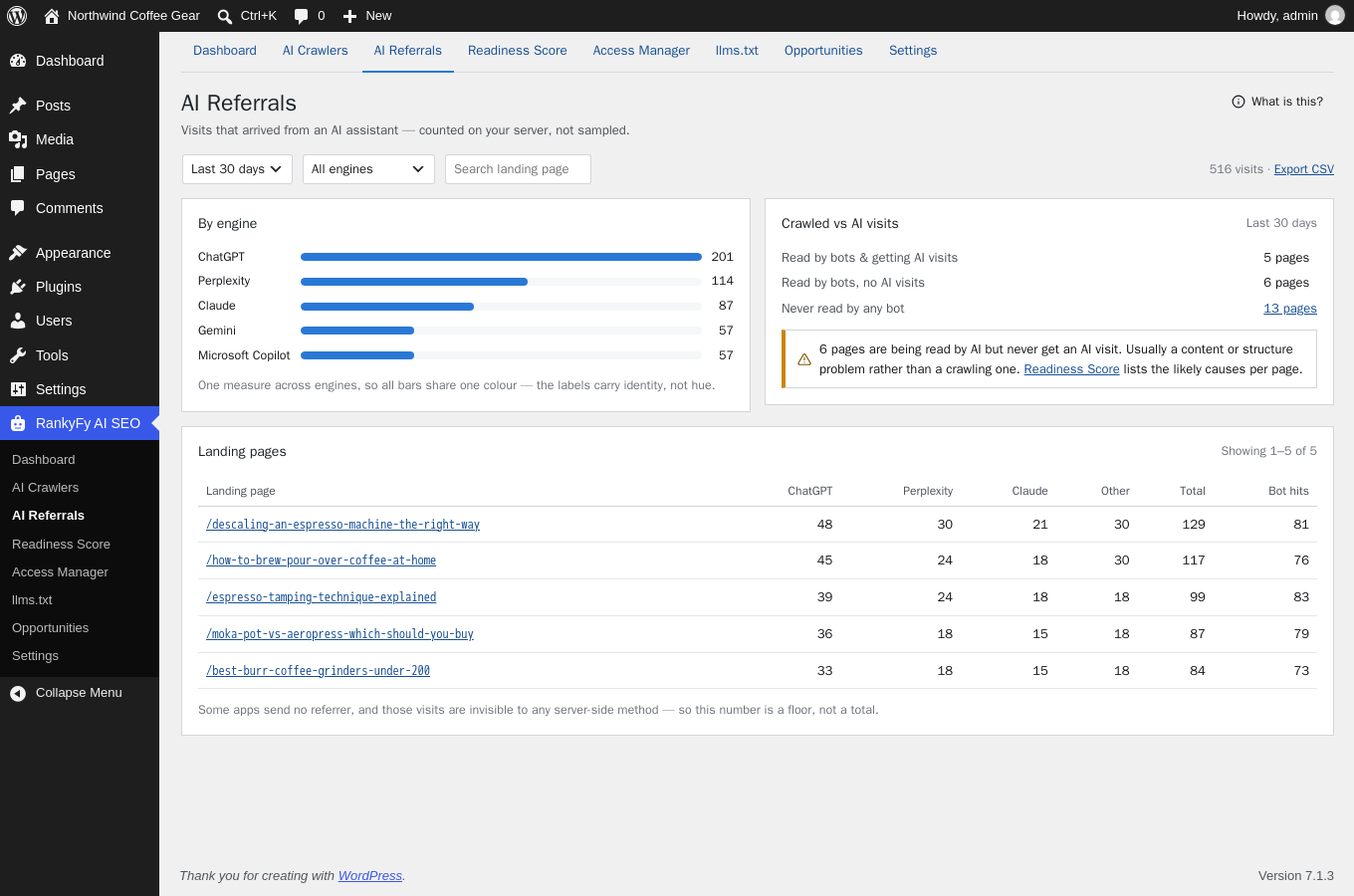Click the Appearance paintbrush icon

click(18, 253)
